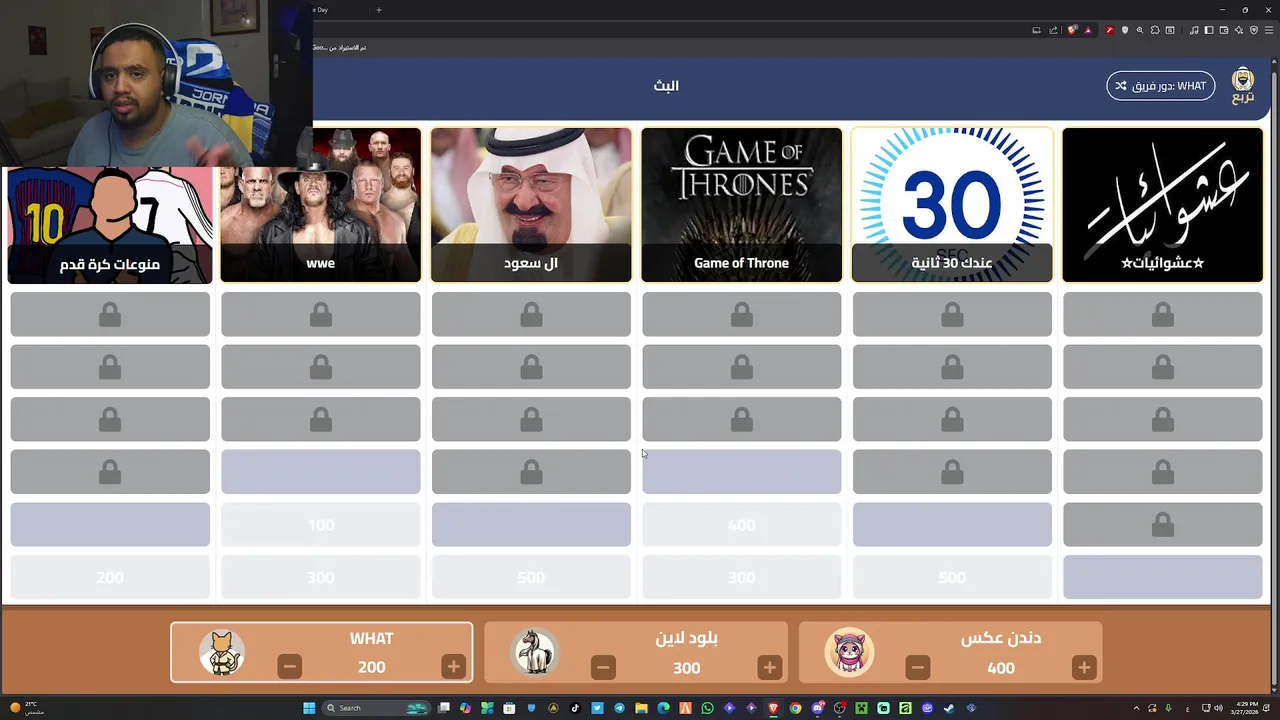Decrease دندن عكس team score with minus
This screenshot has height=720, width=1280.
point(917,667)
